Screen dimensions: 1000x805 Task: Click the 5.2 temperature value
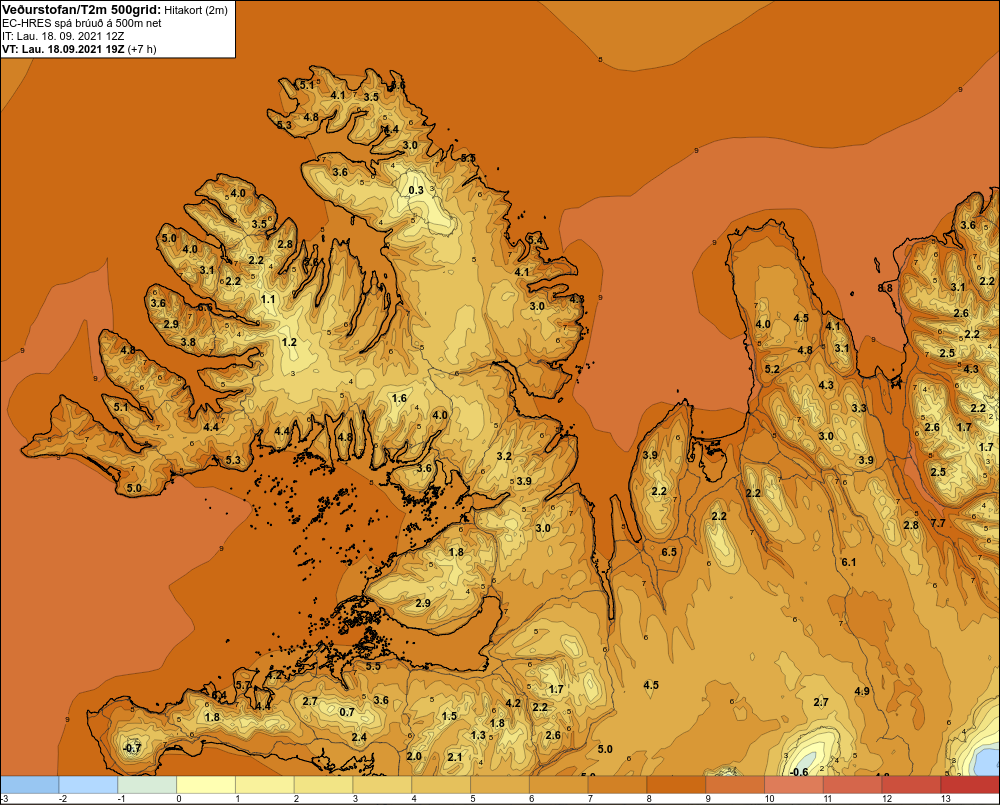click(772, 369)
